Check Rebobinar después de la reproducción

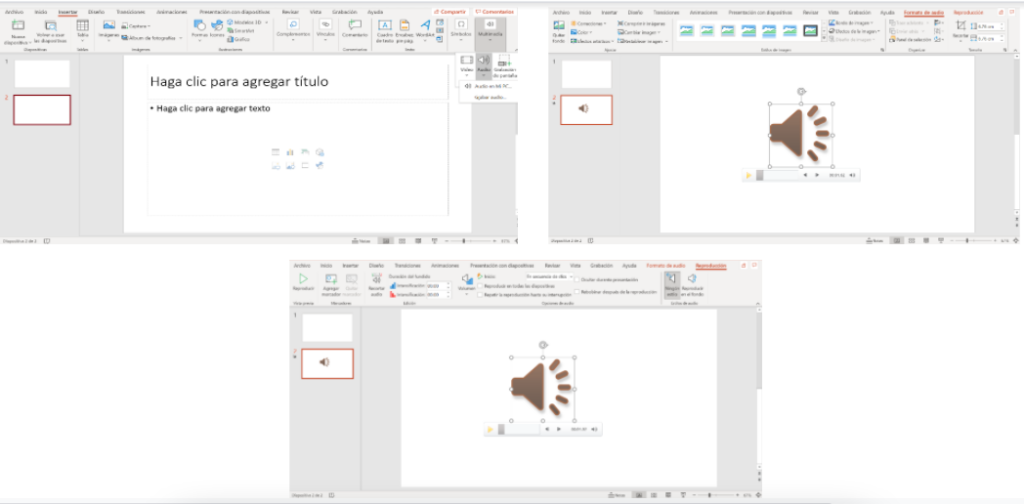point(577,292)
